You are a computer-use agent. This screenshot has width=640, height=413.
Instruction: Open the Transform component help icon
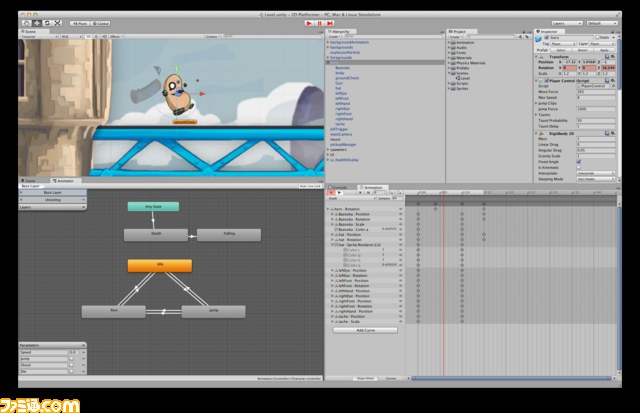[x=607, y=57]
